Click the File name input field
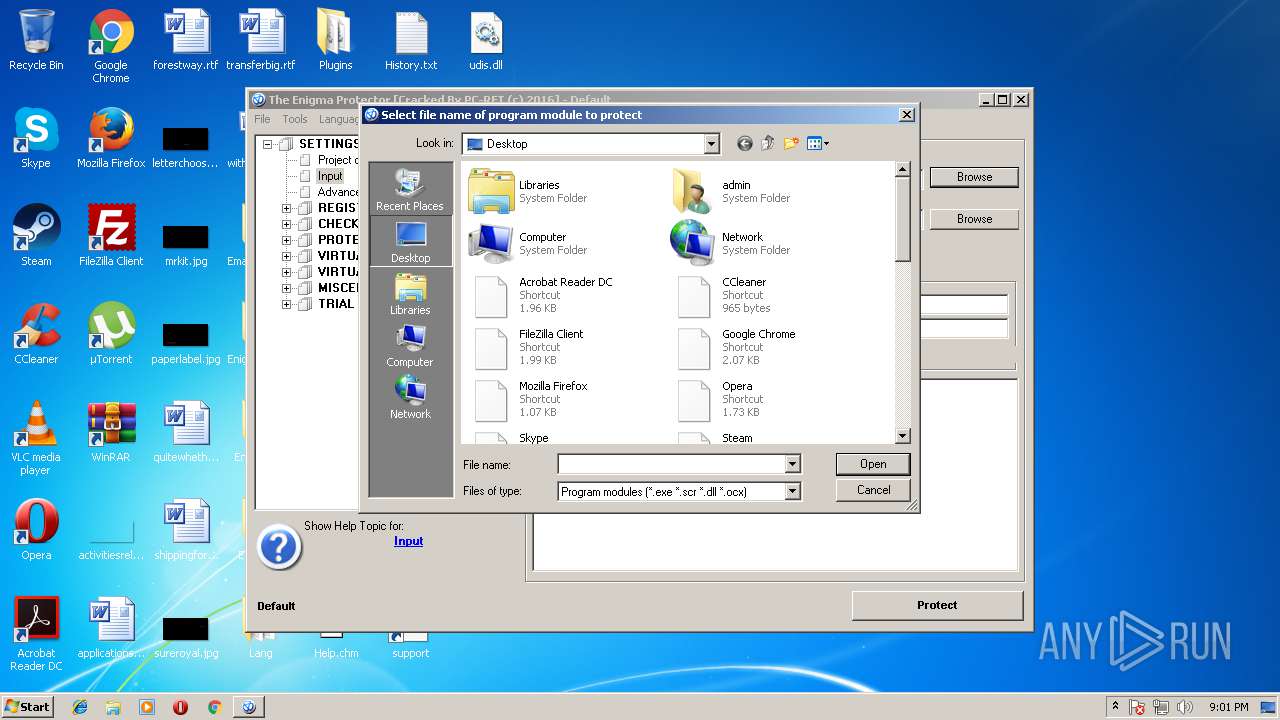This screenshot has width=1280, height=720. pyautogui.click(x=671, y=464)
